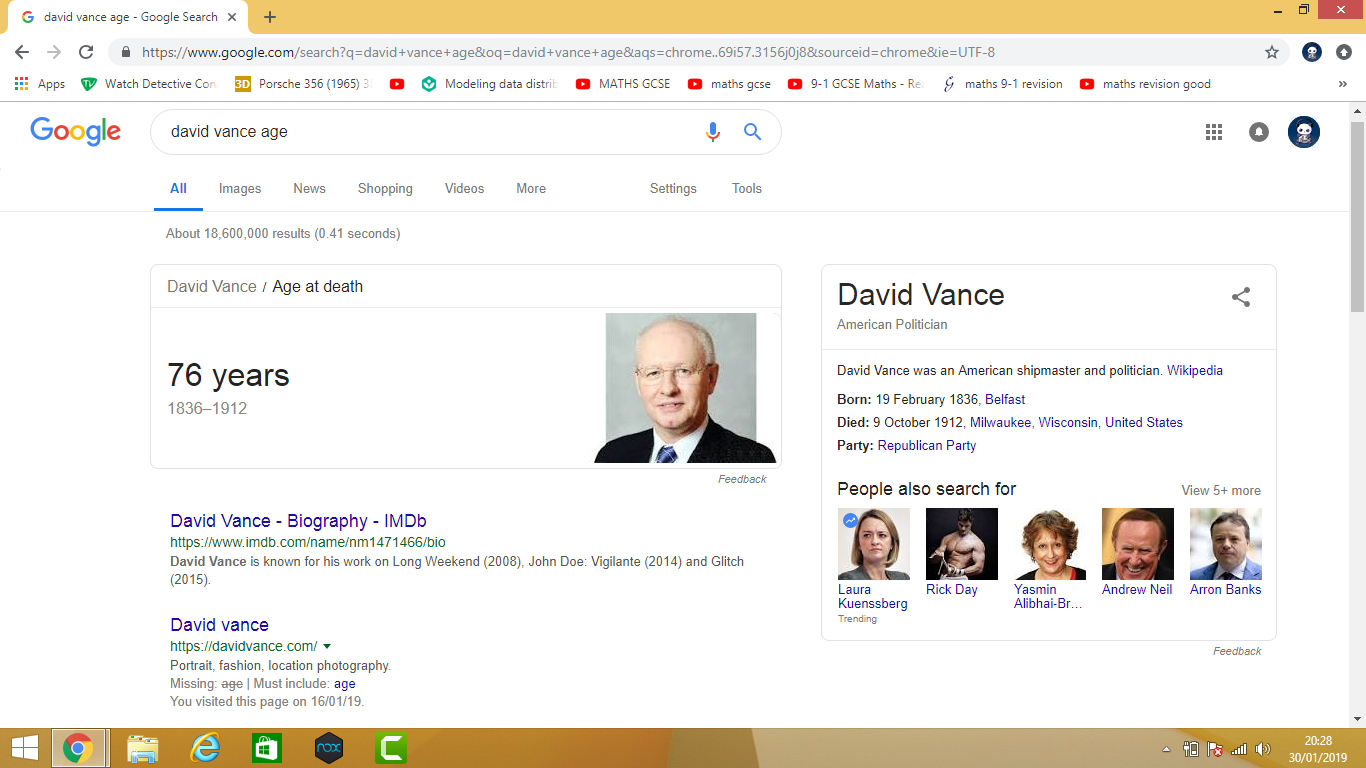Click the voice search microphone icon
1366x768 pixels.
(713, 132)
